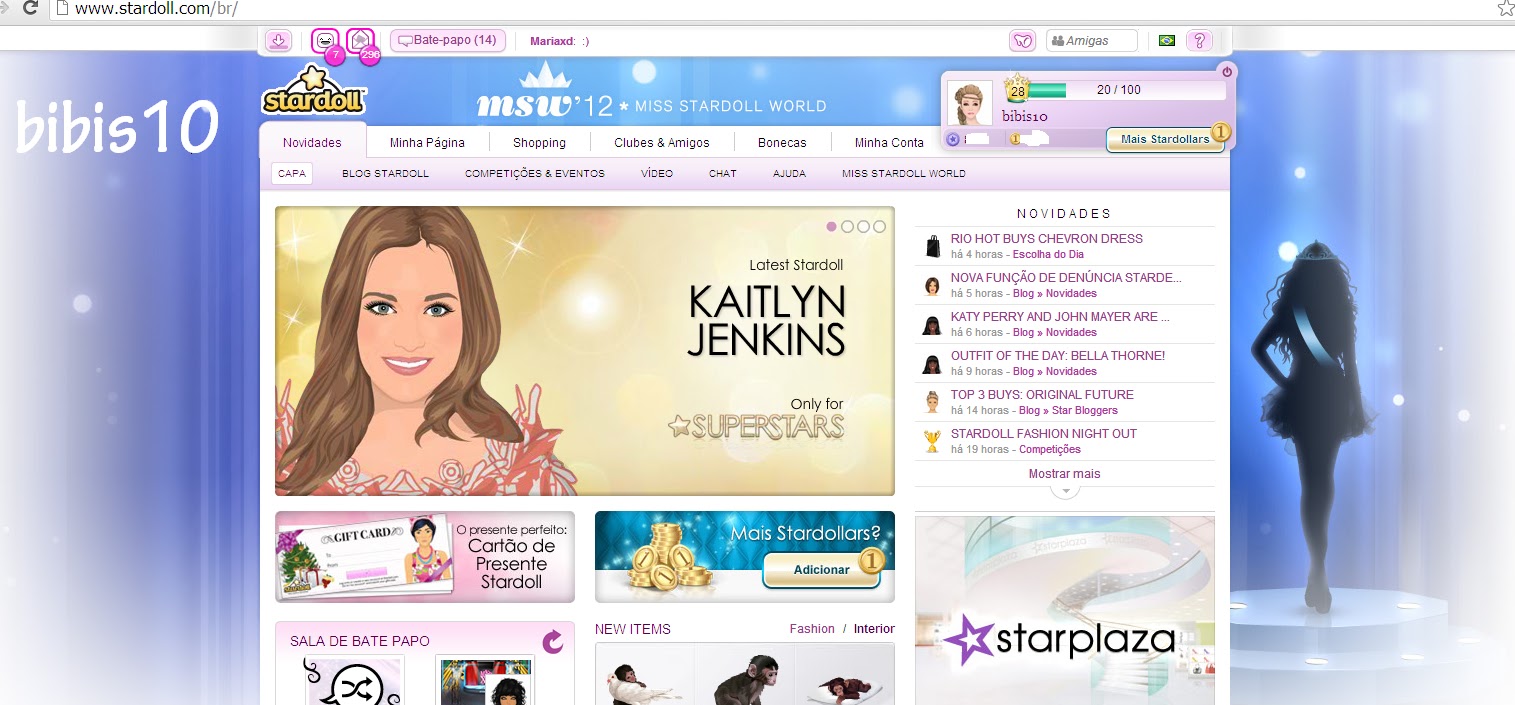Screen dimensions: 1515x705
Task: Select the first banner slide dot
Action: coord(831,227)
